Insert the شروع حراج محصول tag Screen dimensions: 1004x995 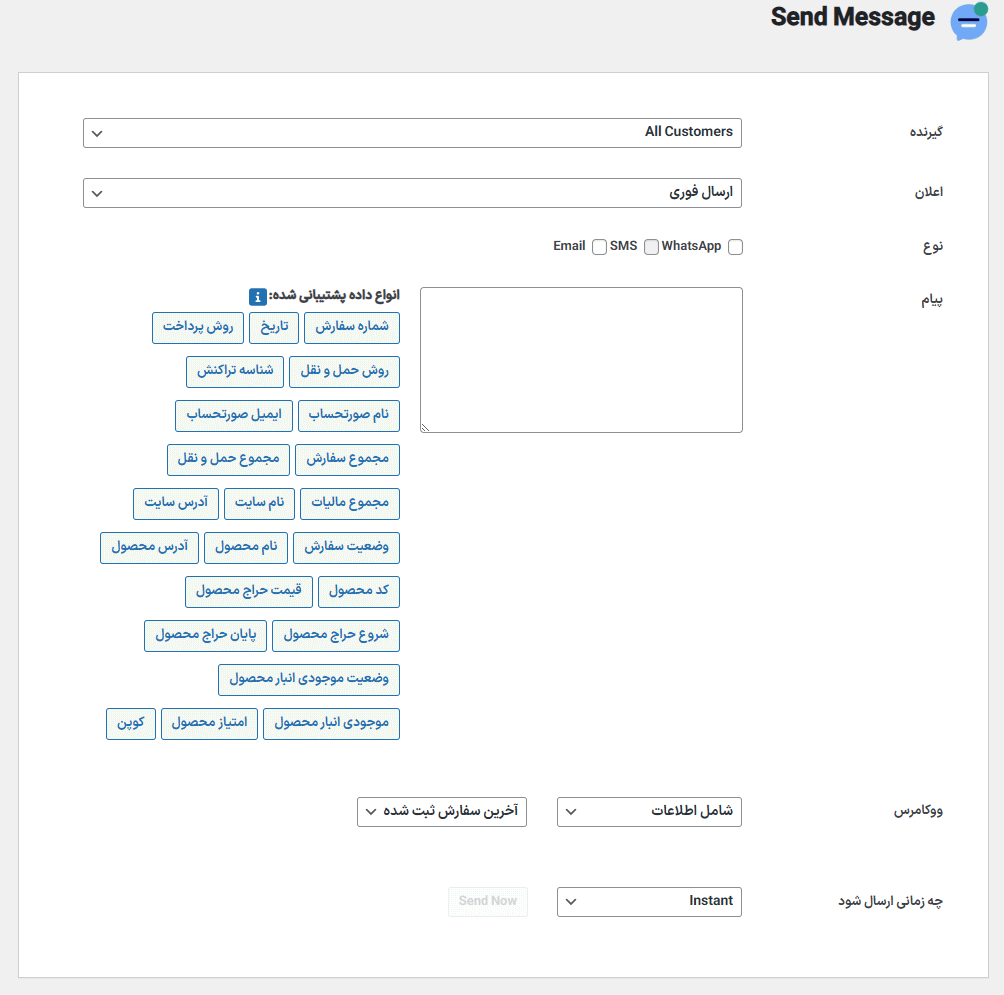click(336, 636)
